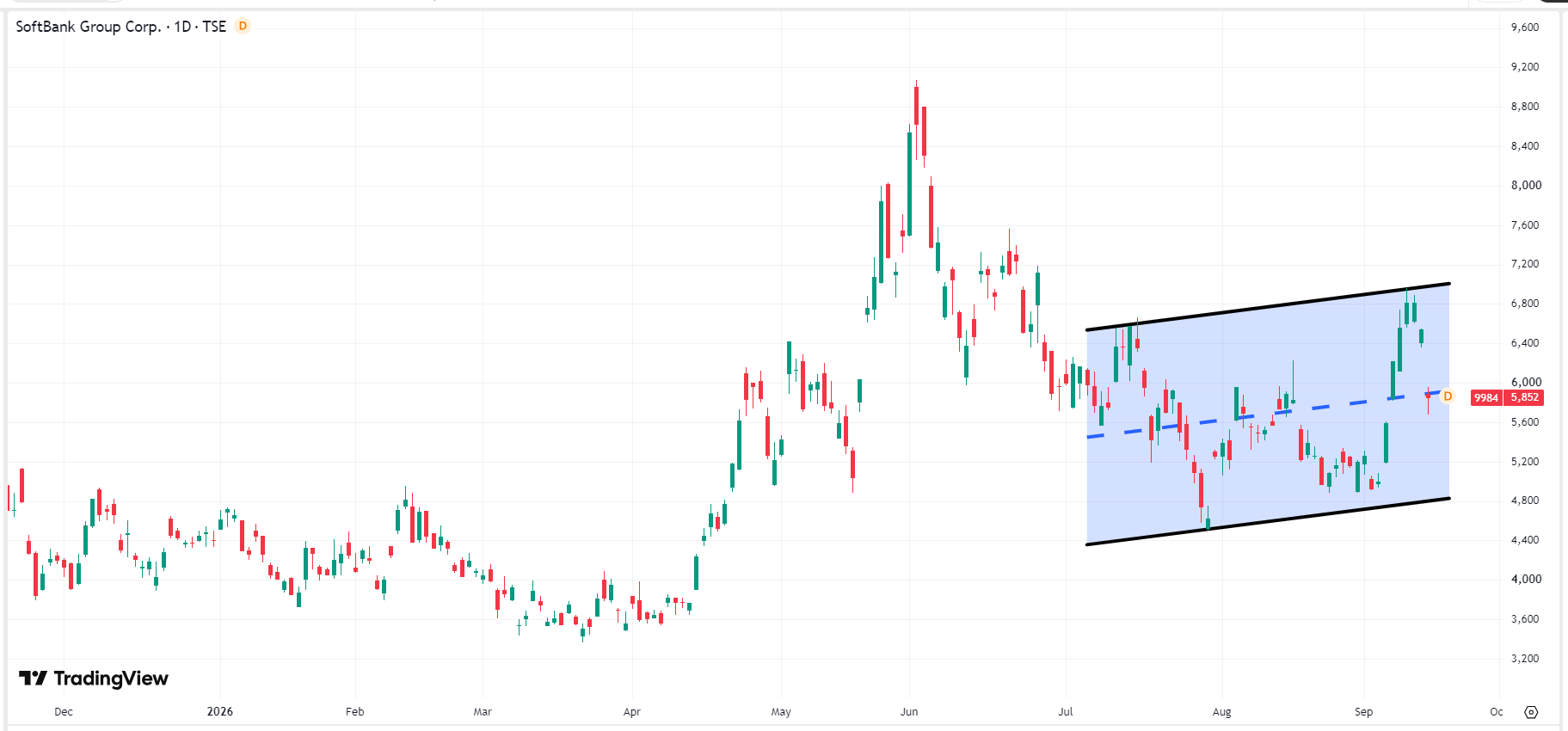Click the 5,600 price axis label
Image resolution: width=1568 pixels, height=731 pixels.
(x=1525, y=422)
